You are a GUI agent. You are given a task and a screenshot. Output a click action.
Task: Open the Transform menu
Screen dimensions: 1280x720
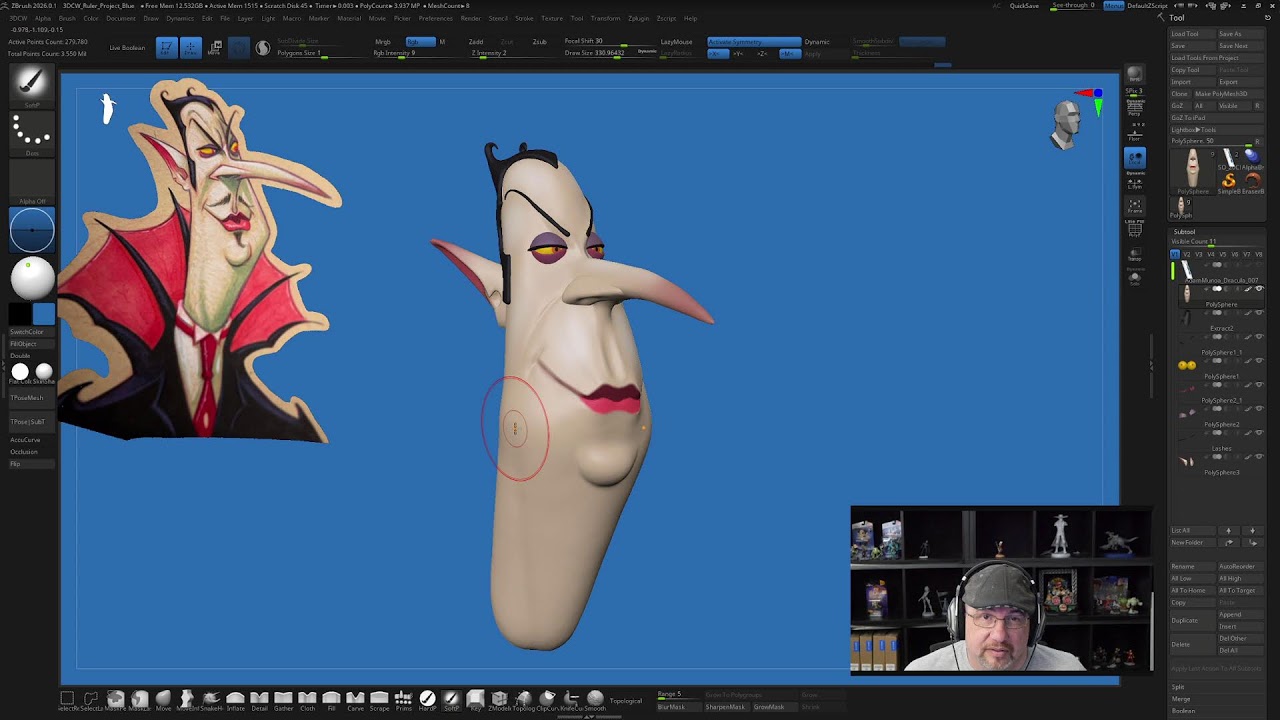pos(605,18)
